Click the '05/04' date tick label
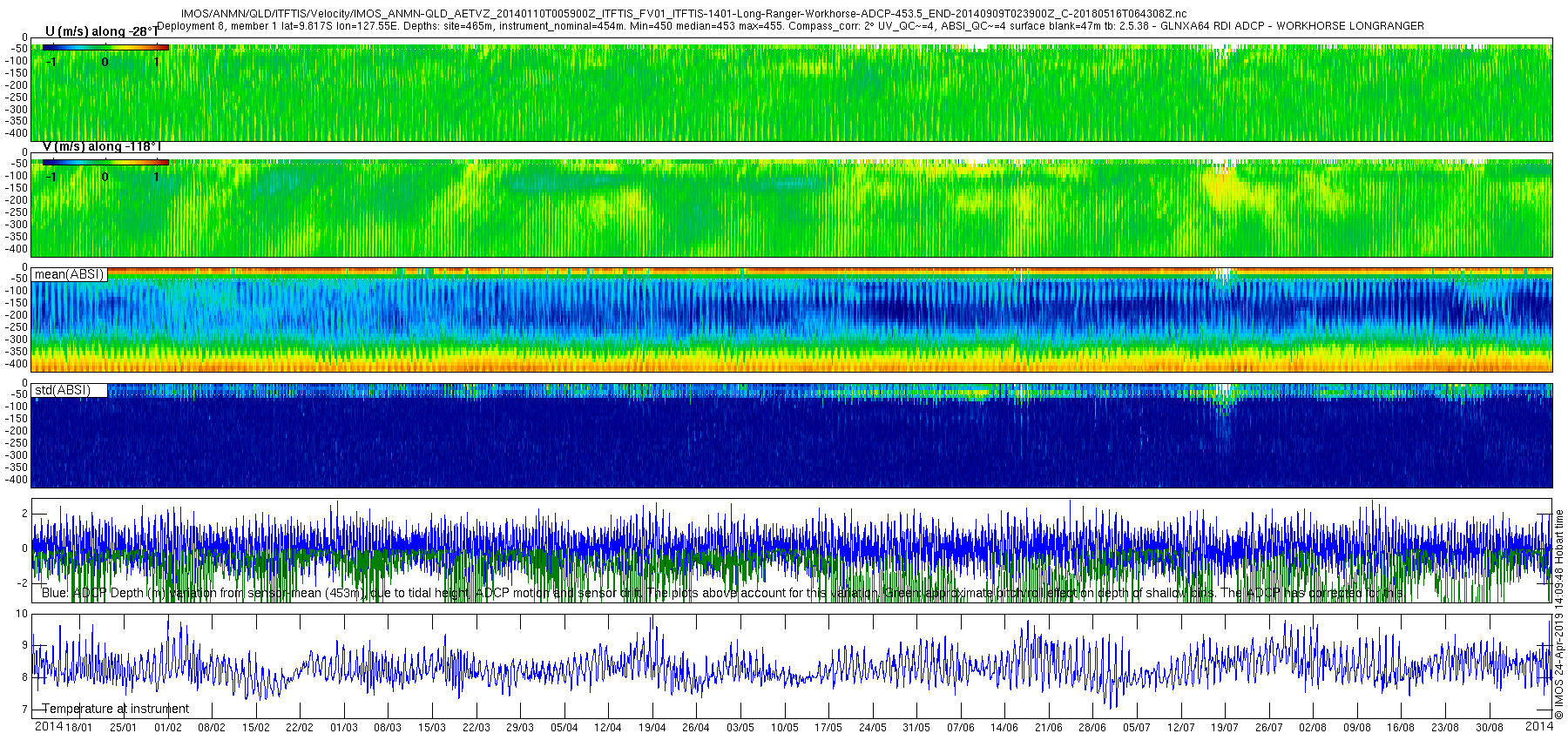This screenshot has width=1568, height=740. tap(564, 728)
